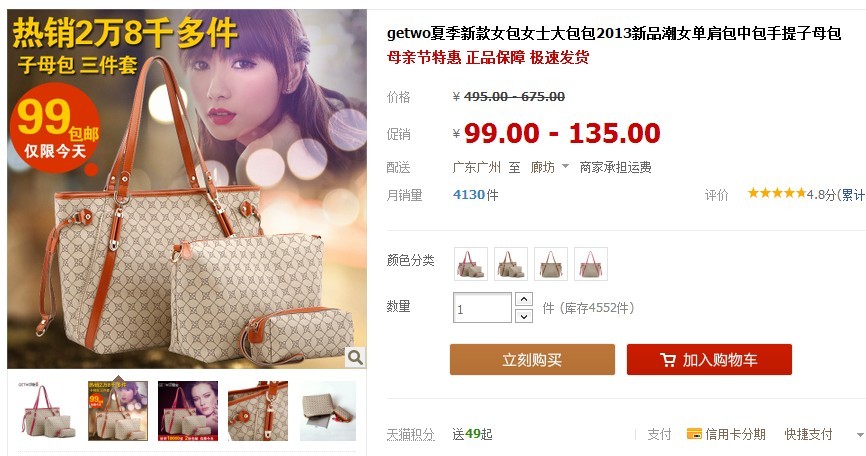Expand the payment options arrow after 快捷支付
866x456 pixels.
[x=860, y=435]
